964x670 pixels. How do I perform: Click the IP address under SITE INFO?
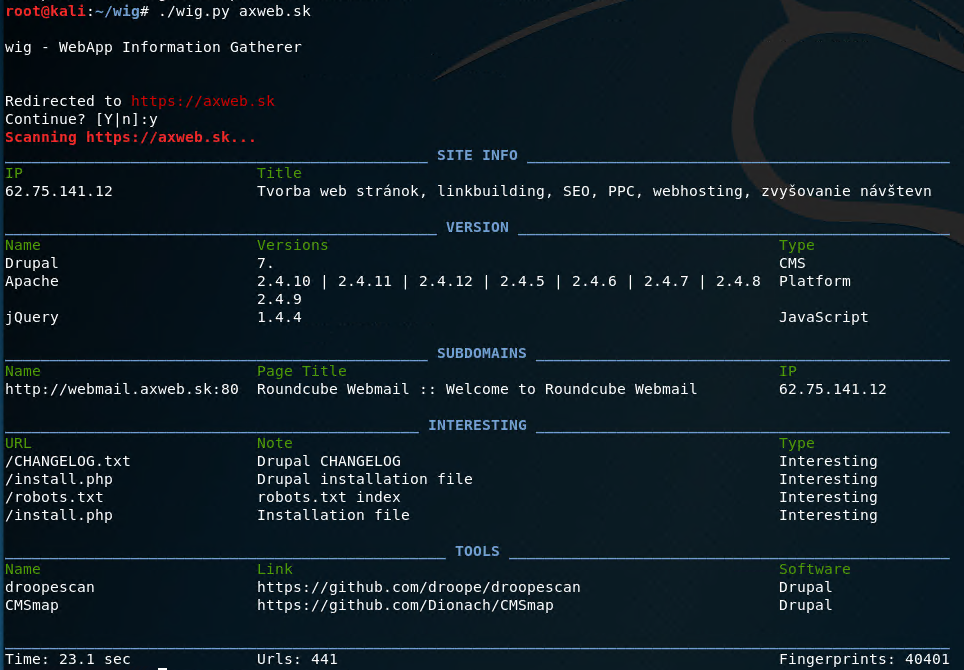tap(58, 191)
